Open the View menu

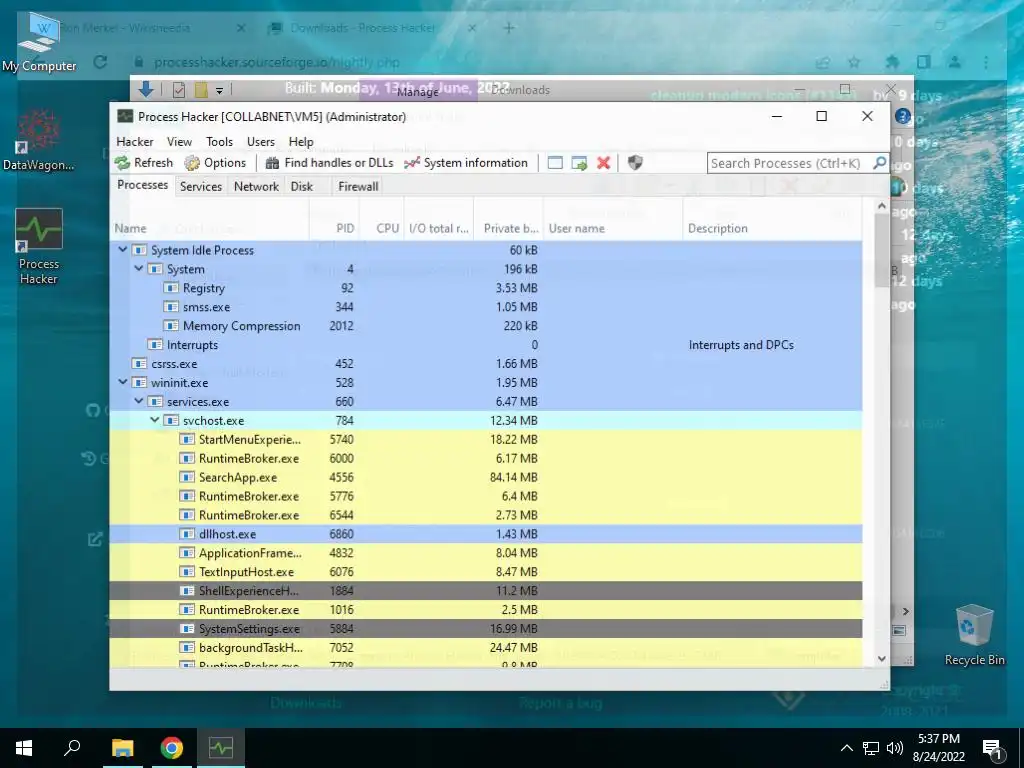(x=179, y=142)
